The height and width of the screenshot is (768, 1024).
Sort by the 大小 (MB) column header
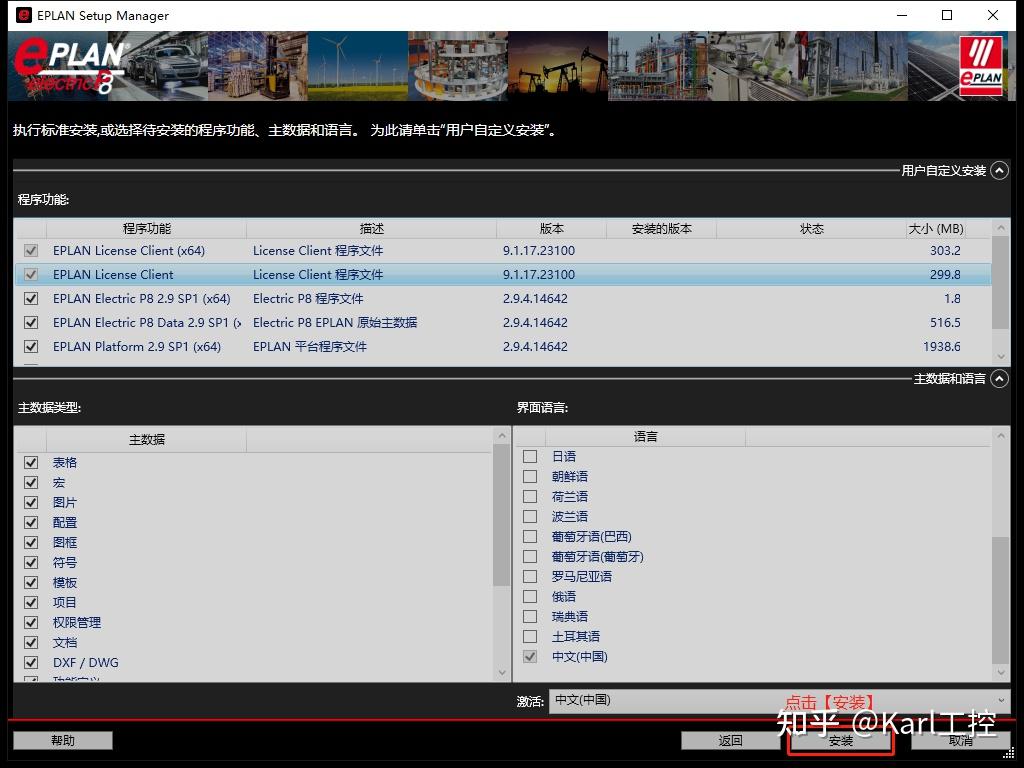936,229
